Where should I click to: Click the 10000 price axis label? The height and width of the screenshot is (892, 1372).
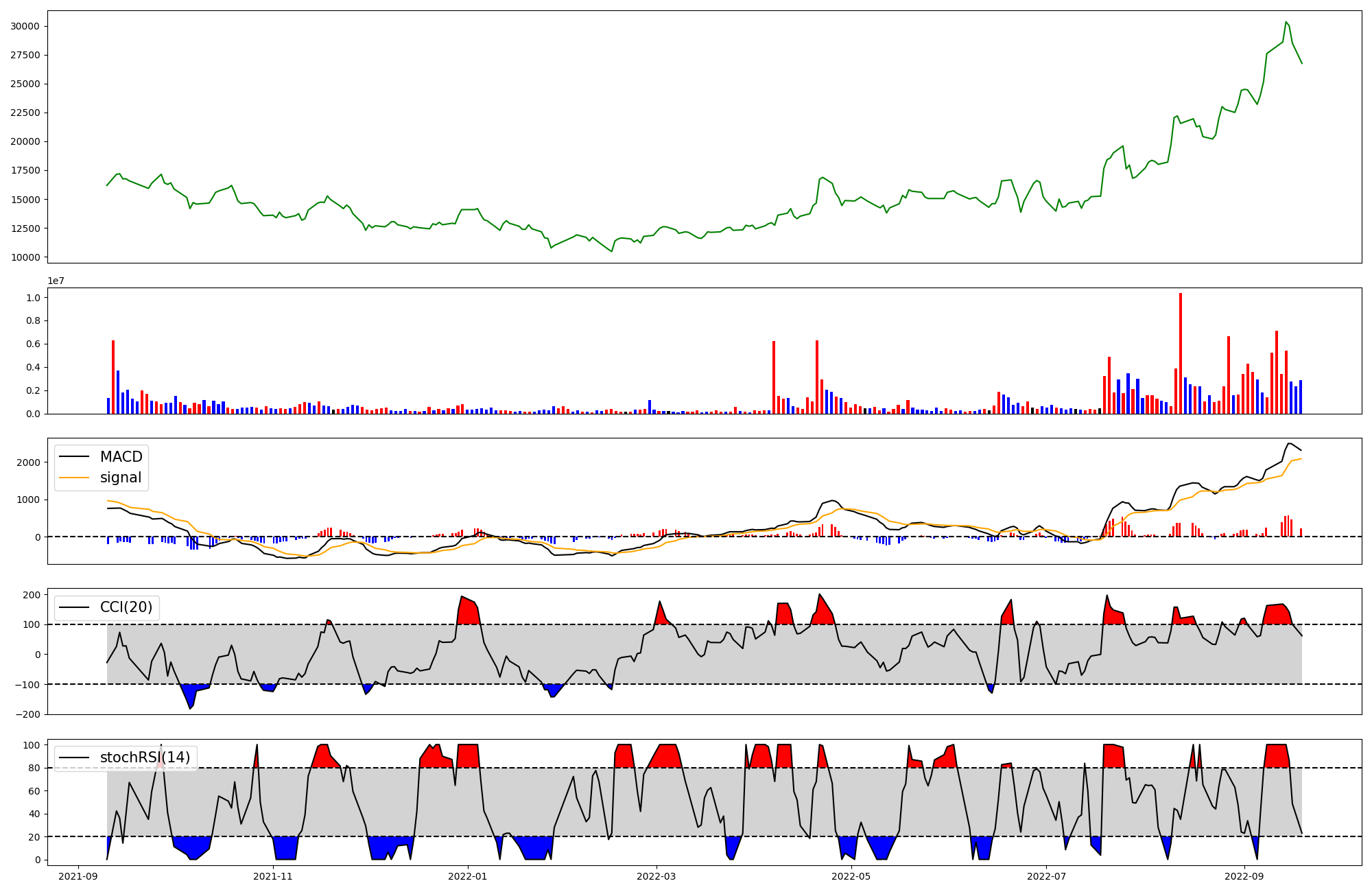(x=25, y=257)
